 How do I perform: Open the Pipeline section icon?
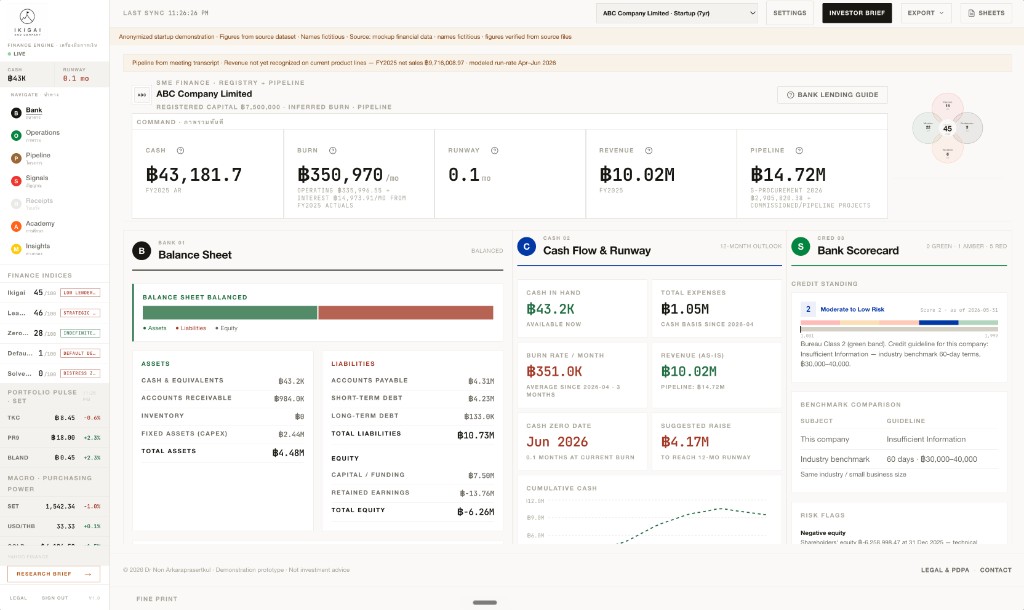coord(16,158)
